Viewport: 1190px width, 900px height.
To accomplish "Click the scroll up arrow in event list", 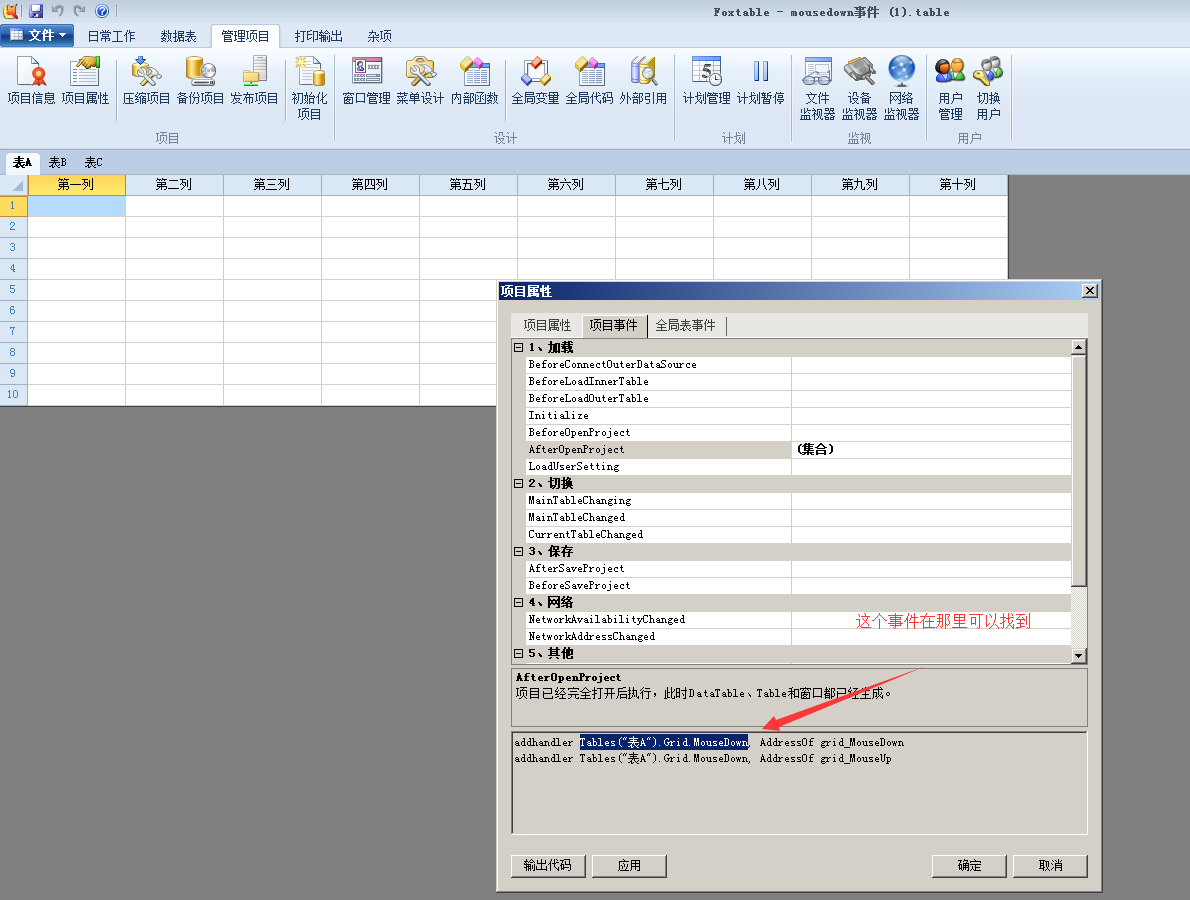I will 1078,347.
